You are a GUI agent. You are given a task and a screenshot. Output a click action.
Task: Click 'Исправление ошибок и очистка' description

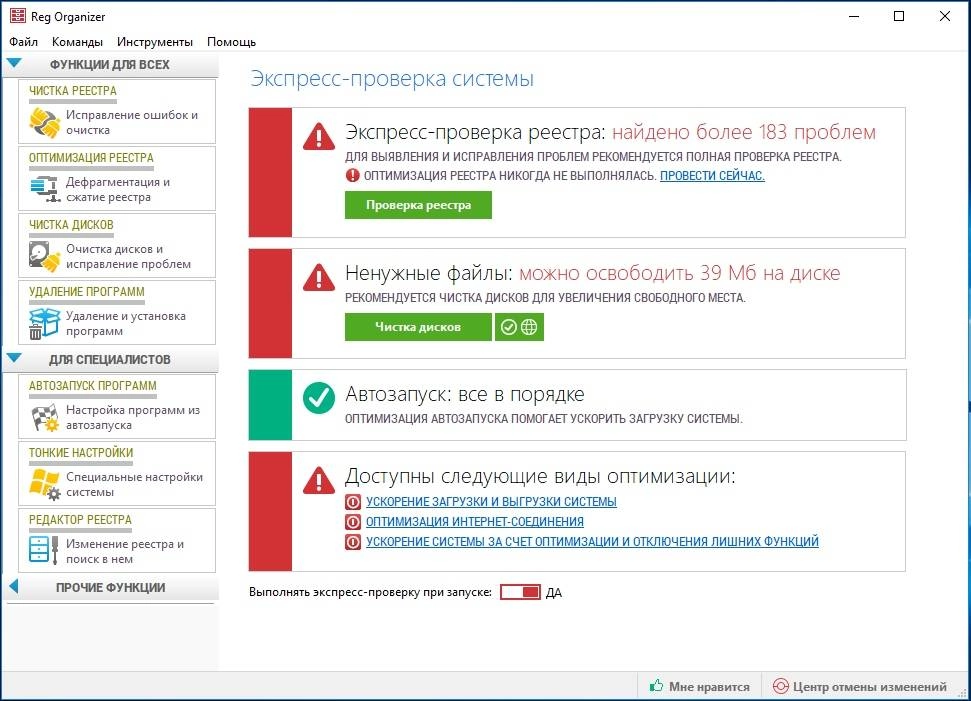(132, 123)
